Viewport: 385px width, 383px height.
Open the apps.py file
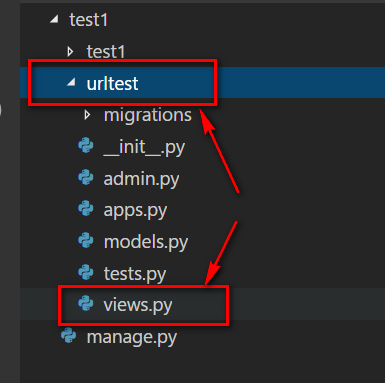(135, 211)
